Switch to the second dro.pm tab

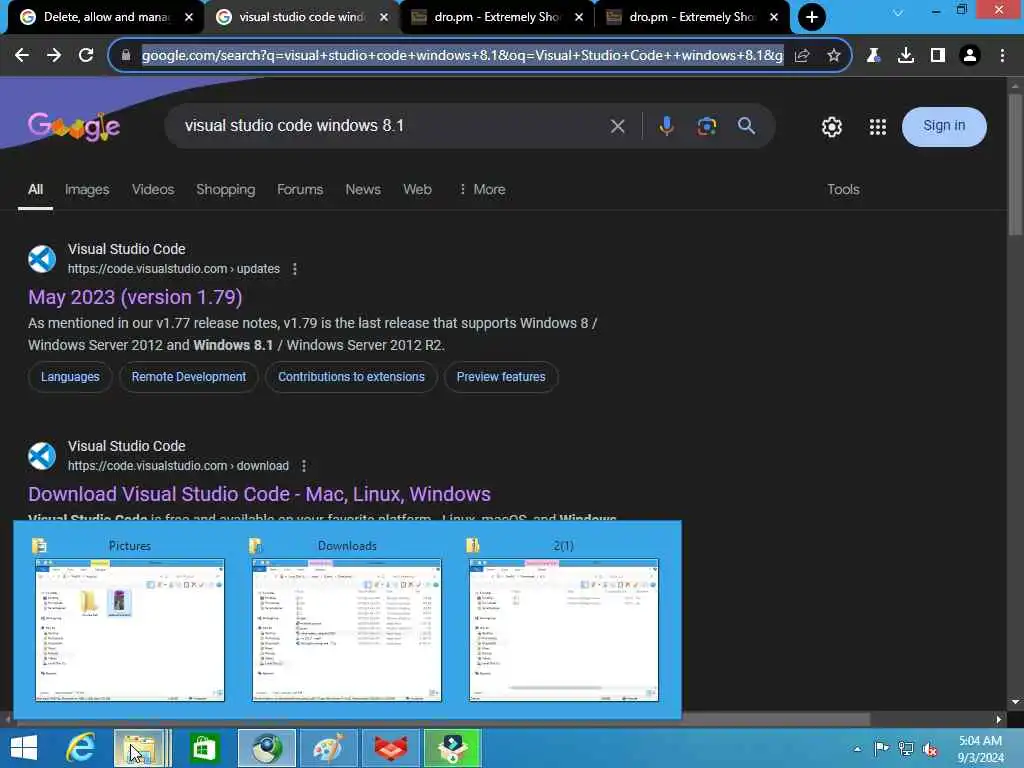pos(692,17)
